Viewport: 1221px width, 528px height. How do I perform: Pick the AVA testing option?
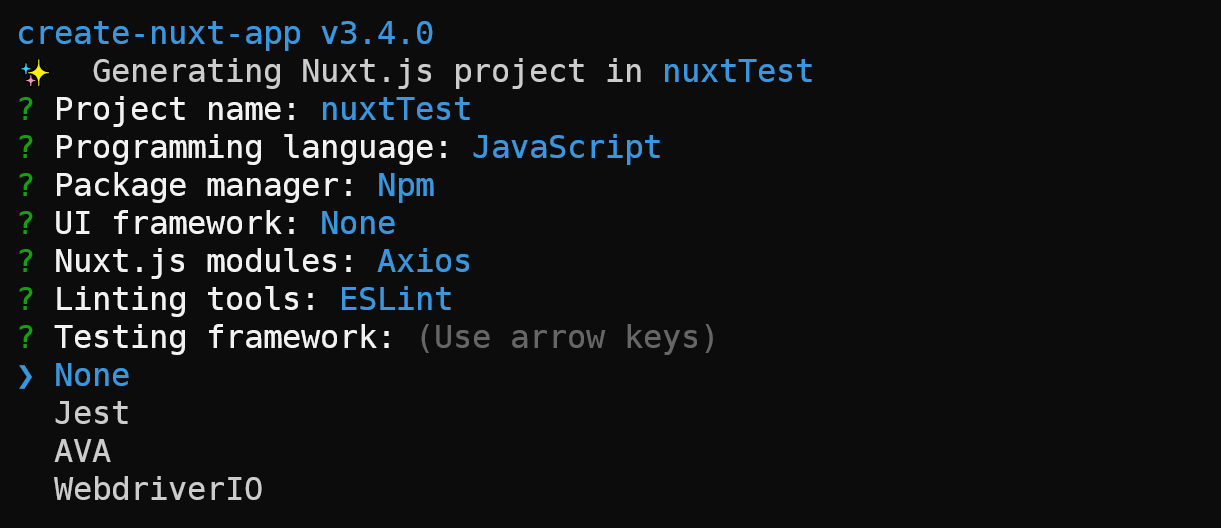click(82, 452)
